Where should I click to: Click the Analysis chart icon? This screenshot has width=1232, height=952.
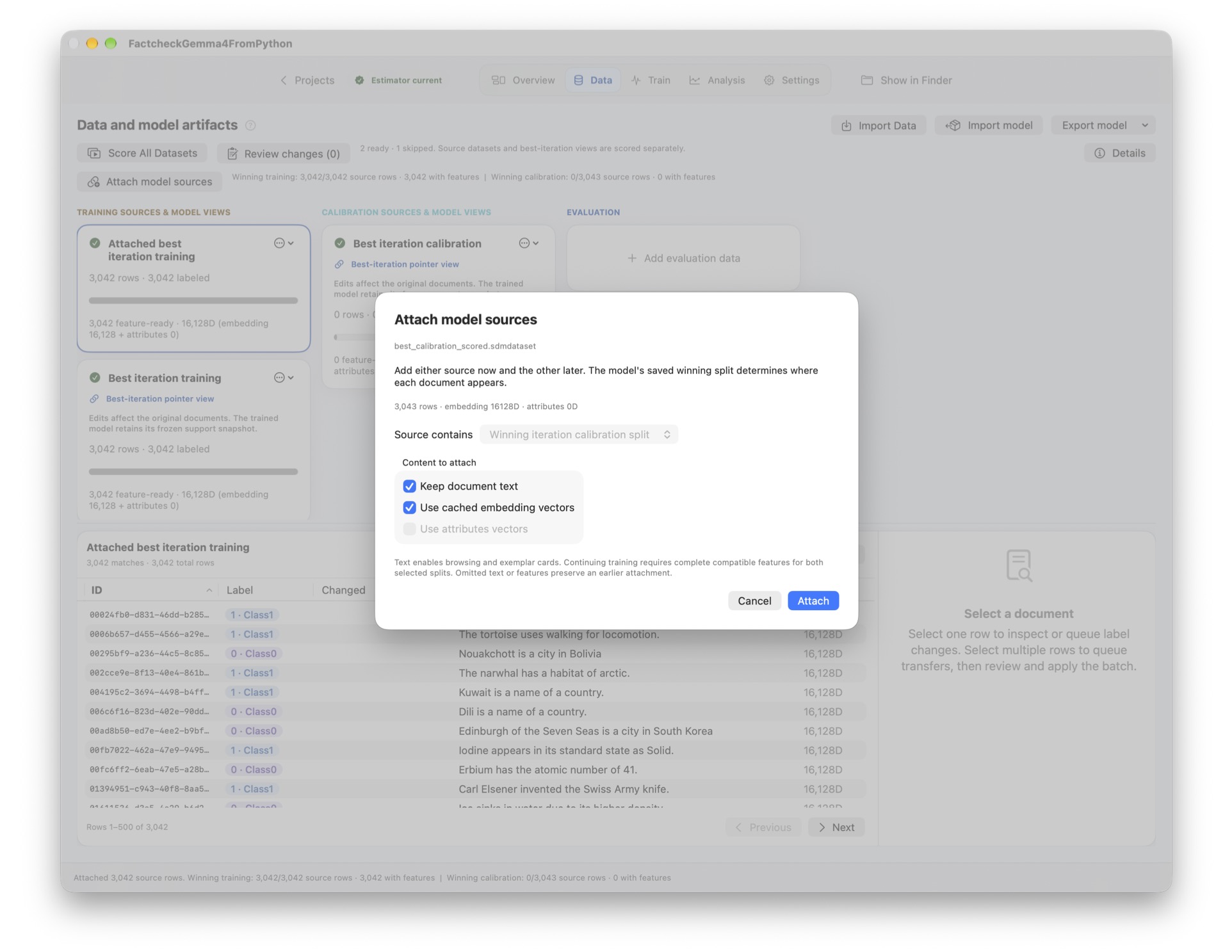(694, 80)
